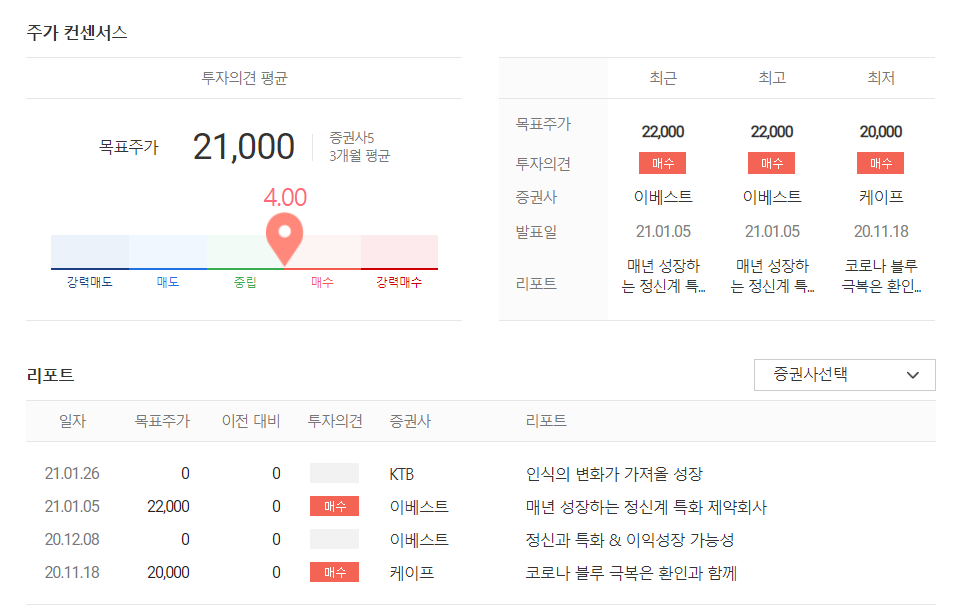This screenshot has width=954, height=609.
Task: Click the 20.12.08 date cell
Action: pos(72,539)
